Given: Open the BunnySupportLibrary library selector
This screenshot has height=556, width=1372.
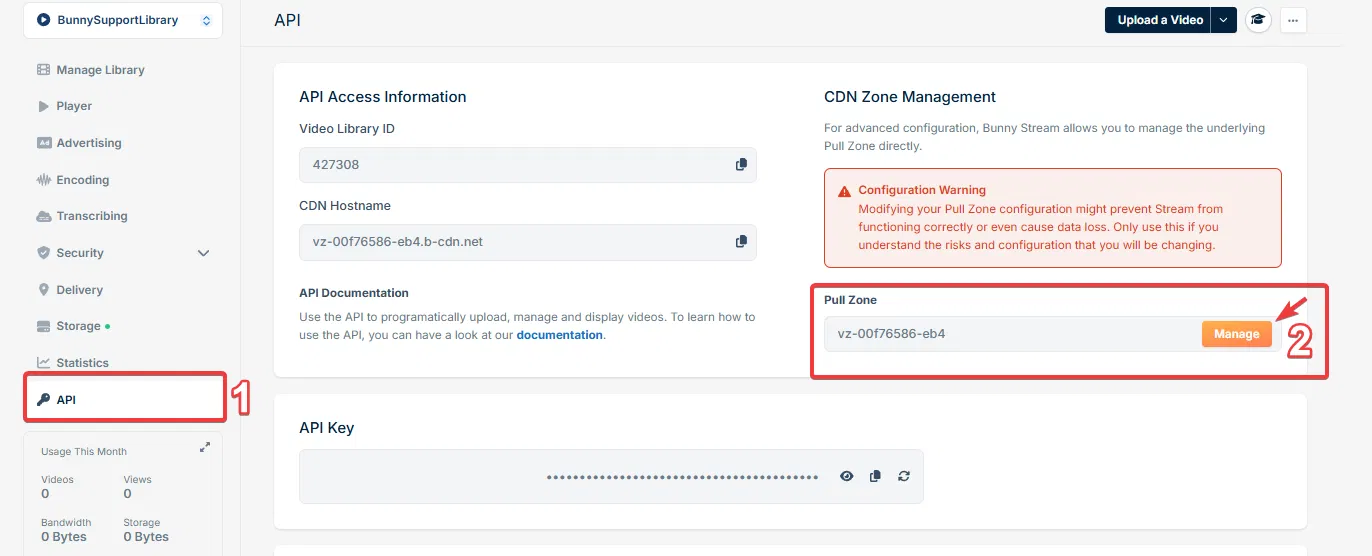Looking at the screenshot, I should pyautogui.click(x=123, y=20).
